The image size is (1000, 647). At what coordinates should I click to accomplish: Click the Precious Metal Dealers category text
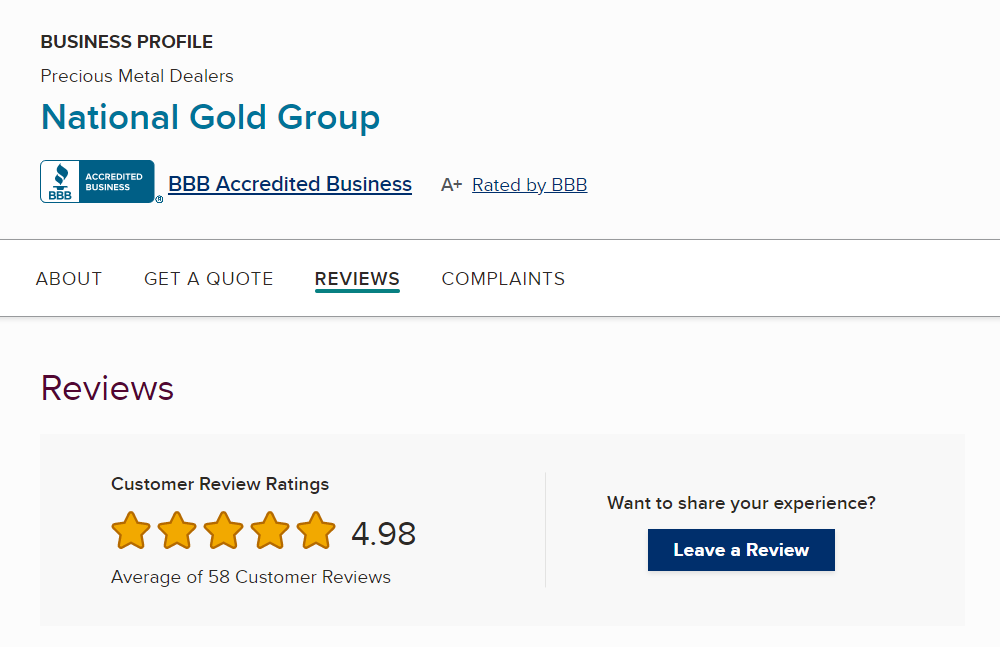(x=137, y=76)
